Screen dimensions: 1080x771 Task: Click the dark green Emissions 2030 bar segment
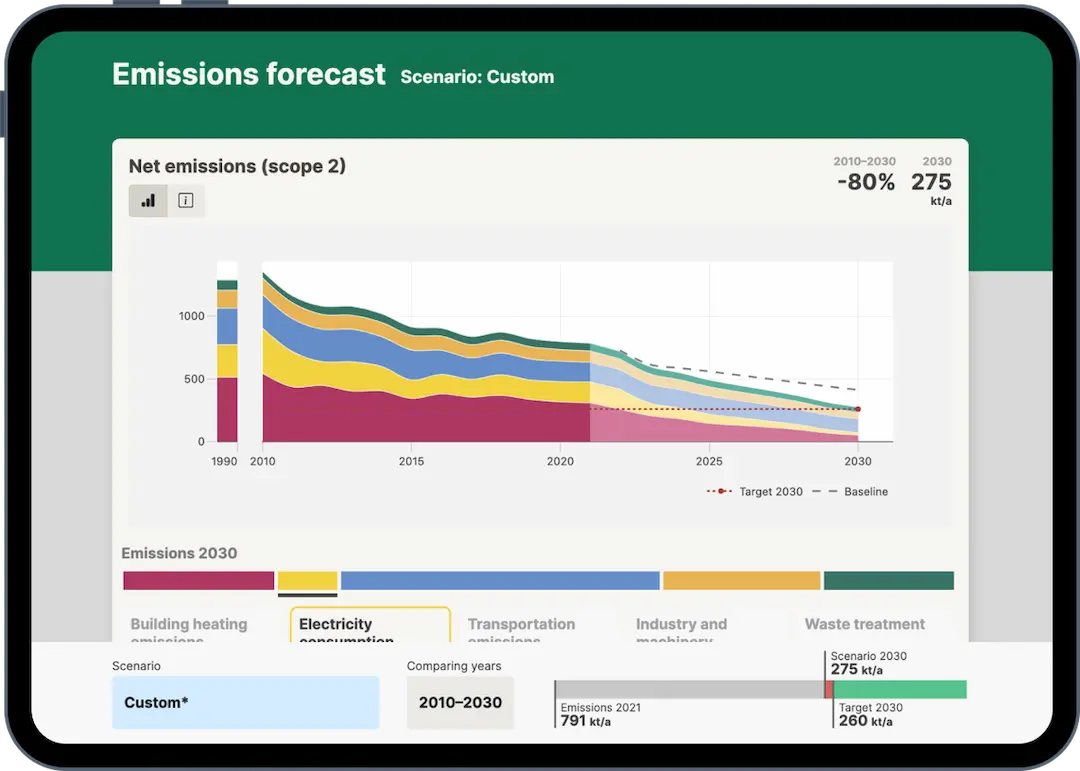pos(888,581)
